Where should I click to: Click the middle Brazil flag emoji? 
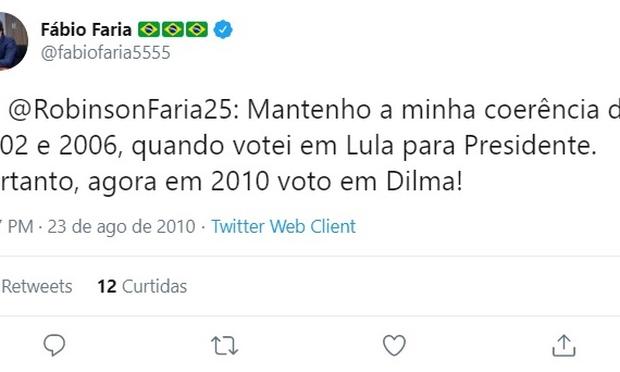173,29
